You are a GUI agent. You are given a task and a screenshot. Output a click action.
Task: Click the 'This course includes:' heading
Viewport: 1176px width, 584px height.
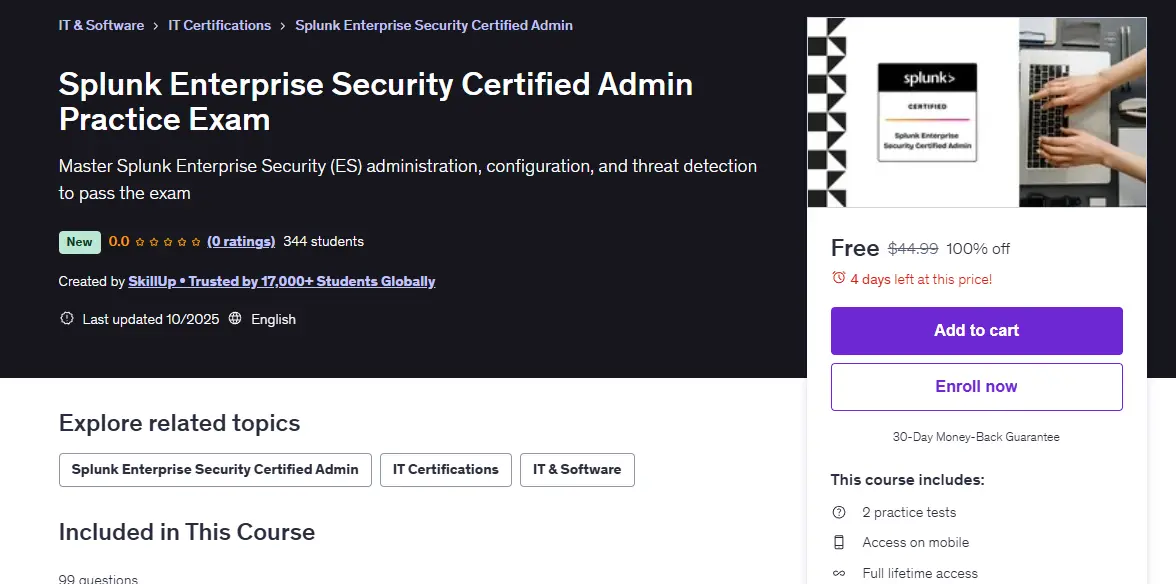tap(908, 480)
